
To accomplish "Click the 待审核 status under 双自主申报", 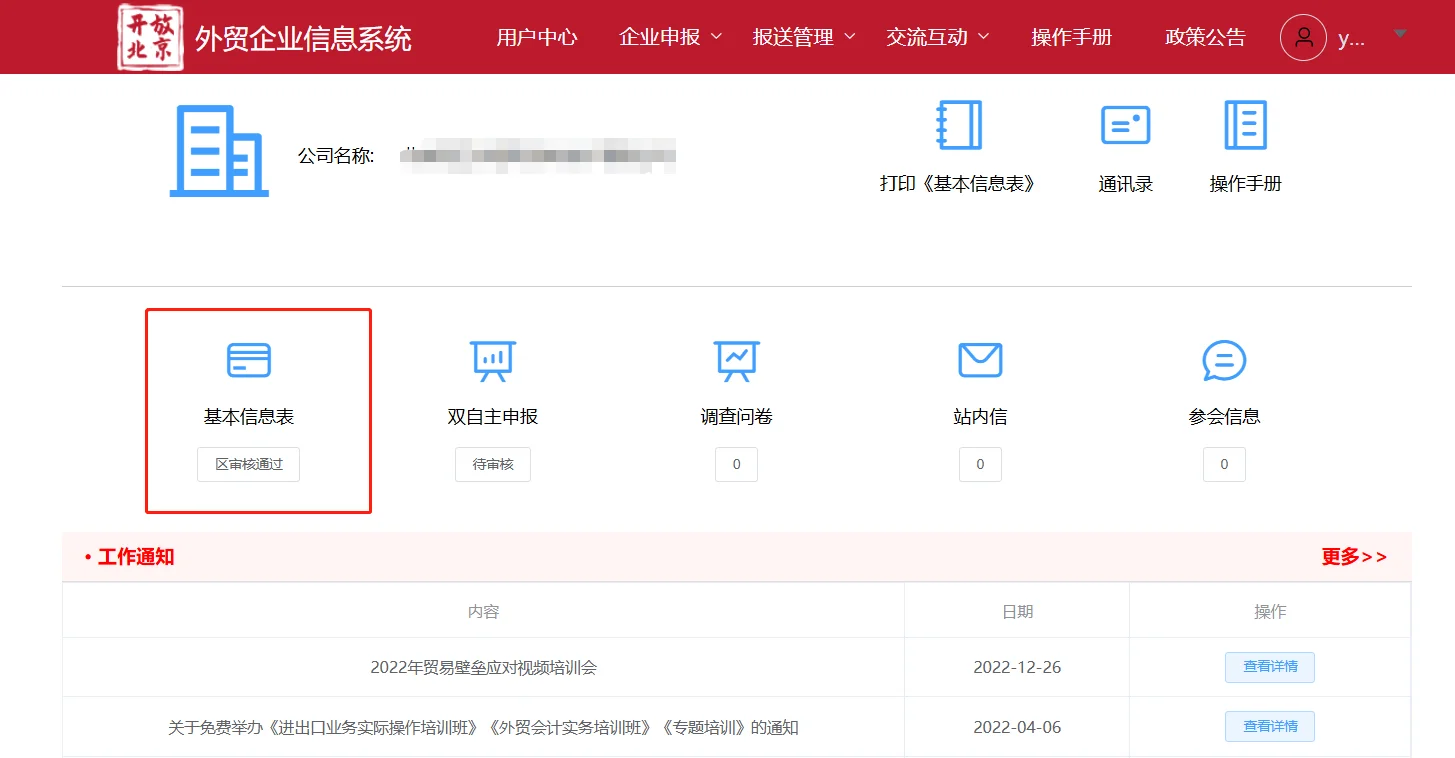I will pos(492,463).
